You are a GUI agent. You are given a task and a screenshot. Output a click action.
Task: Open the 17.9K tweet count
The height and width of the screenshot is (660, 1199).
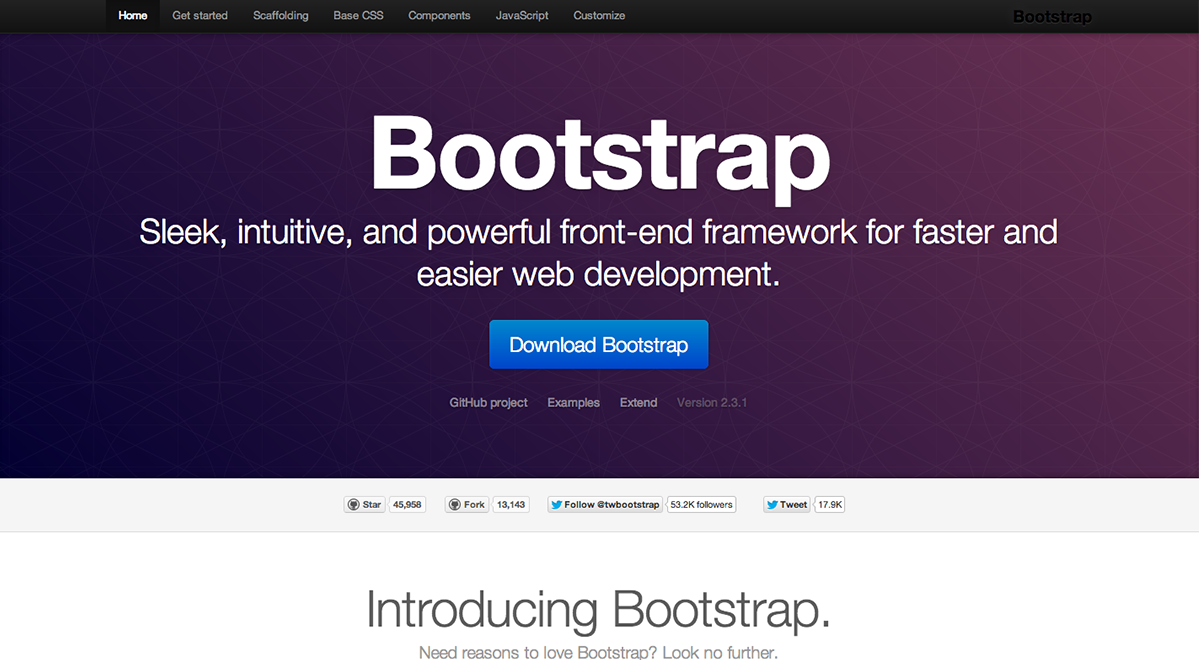point(830,505)
